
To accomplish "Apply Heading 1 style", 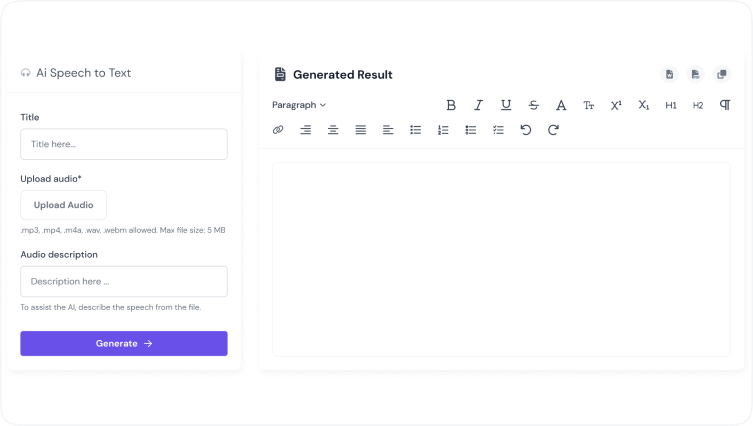I will click(671, 105).
